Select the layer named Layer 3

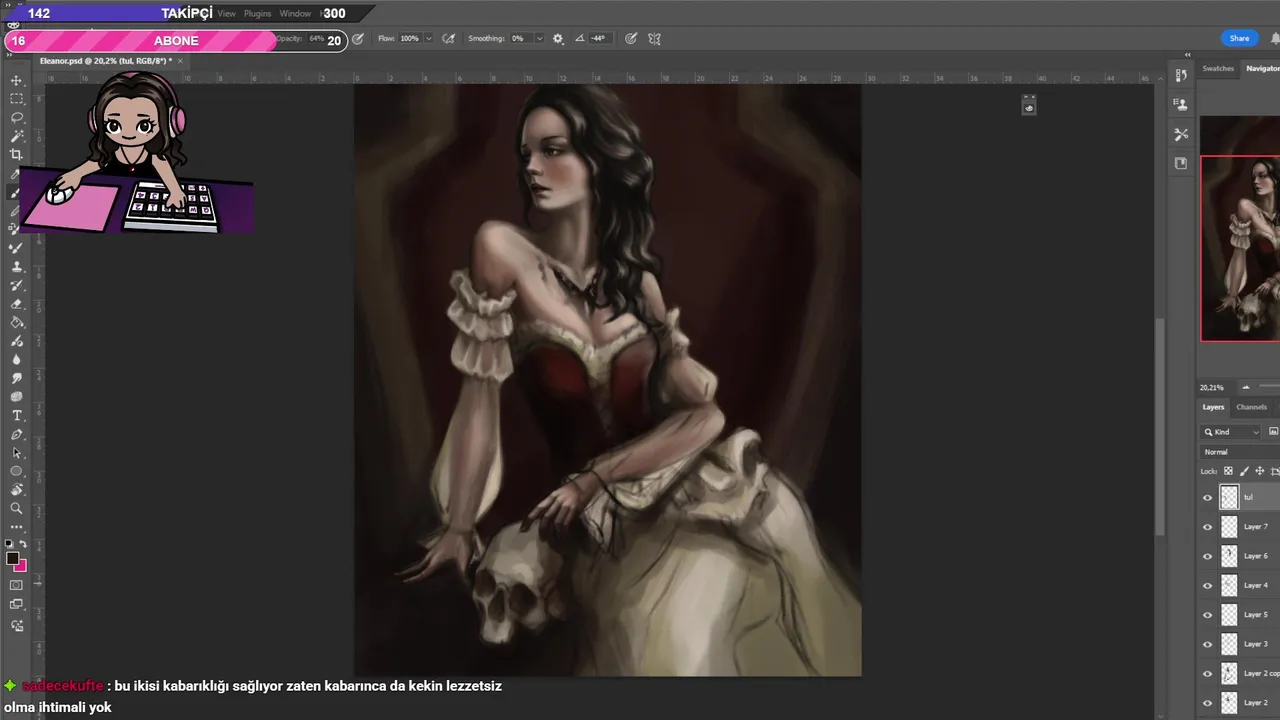pos(1255,644)
